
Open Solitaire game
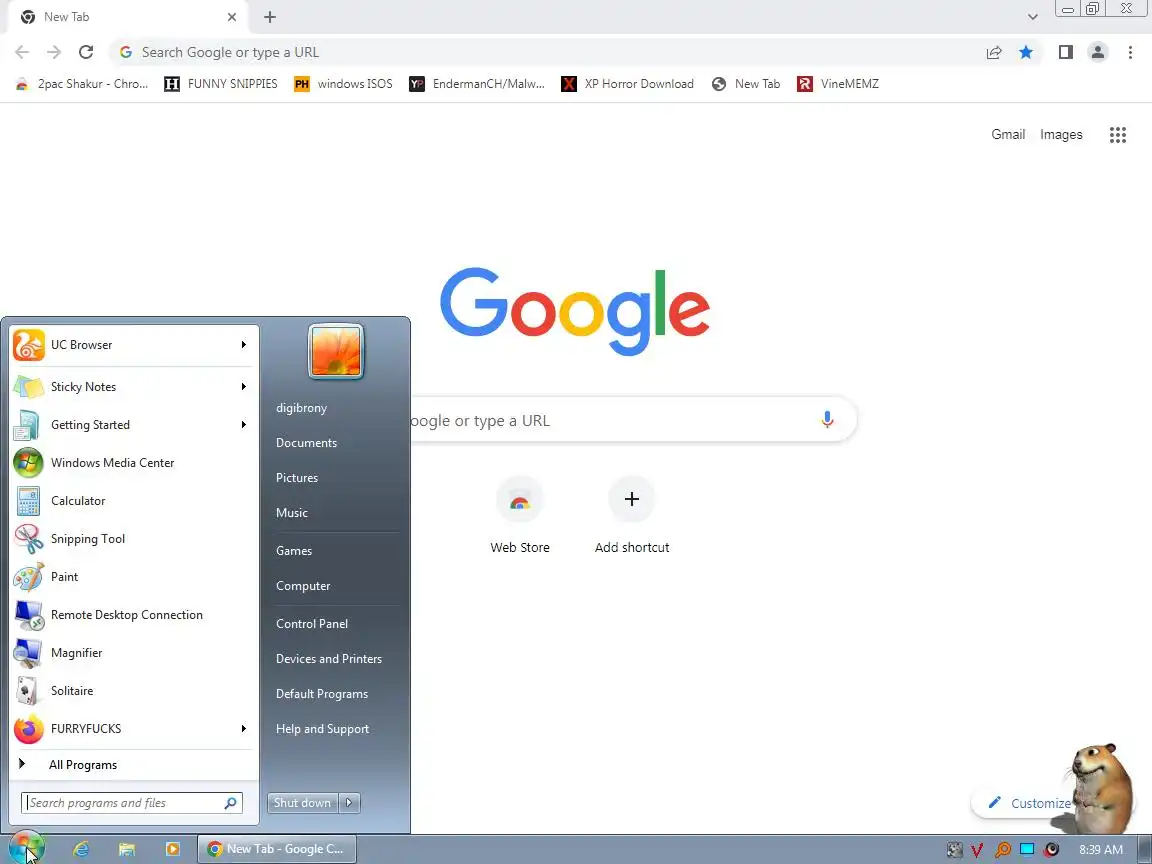coord(134,691)
